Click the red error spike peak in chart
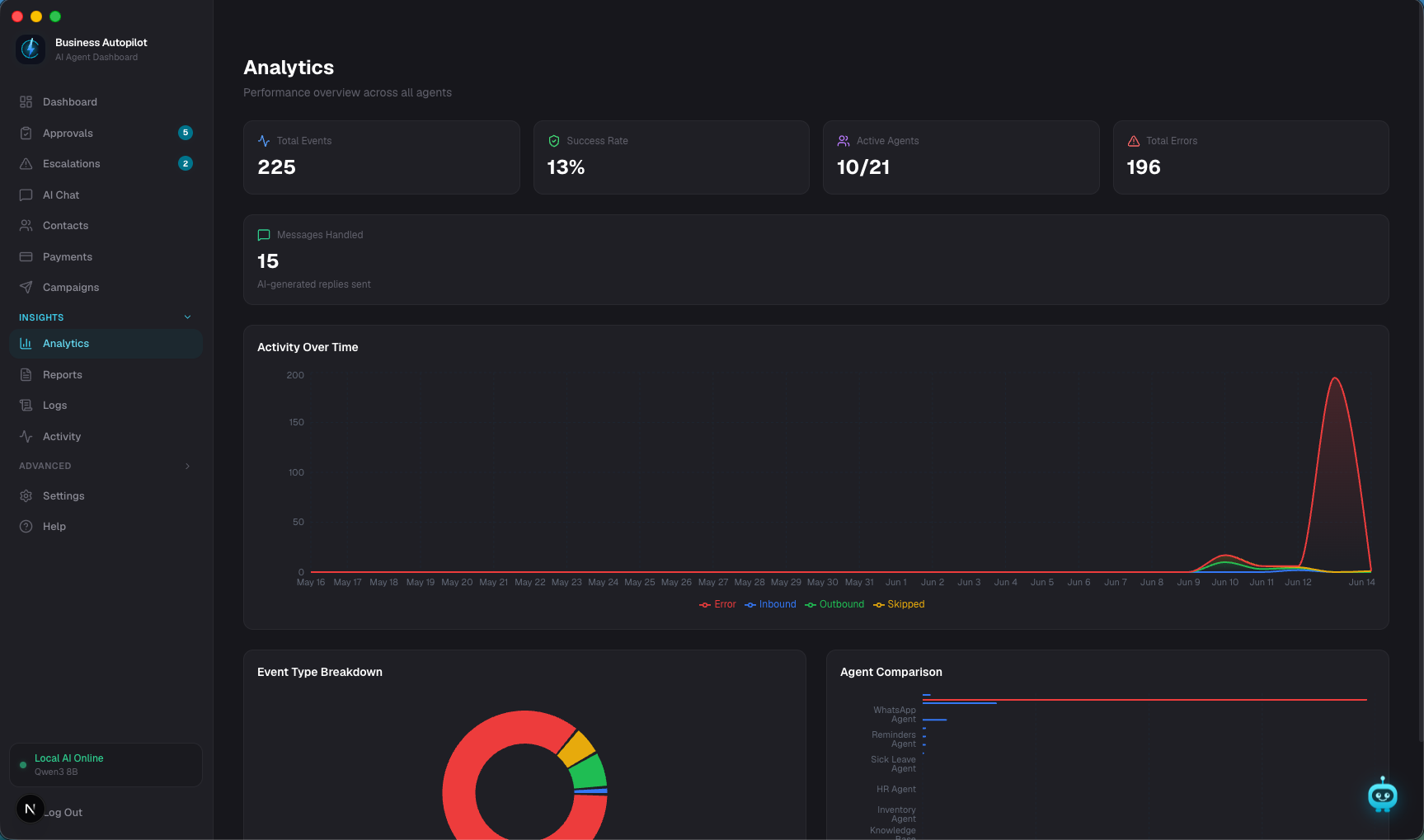 coord(1335,379)
